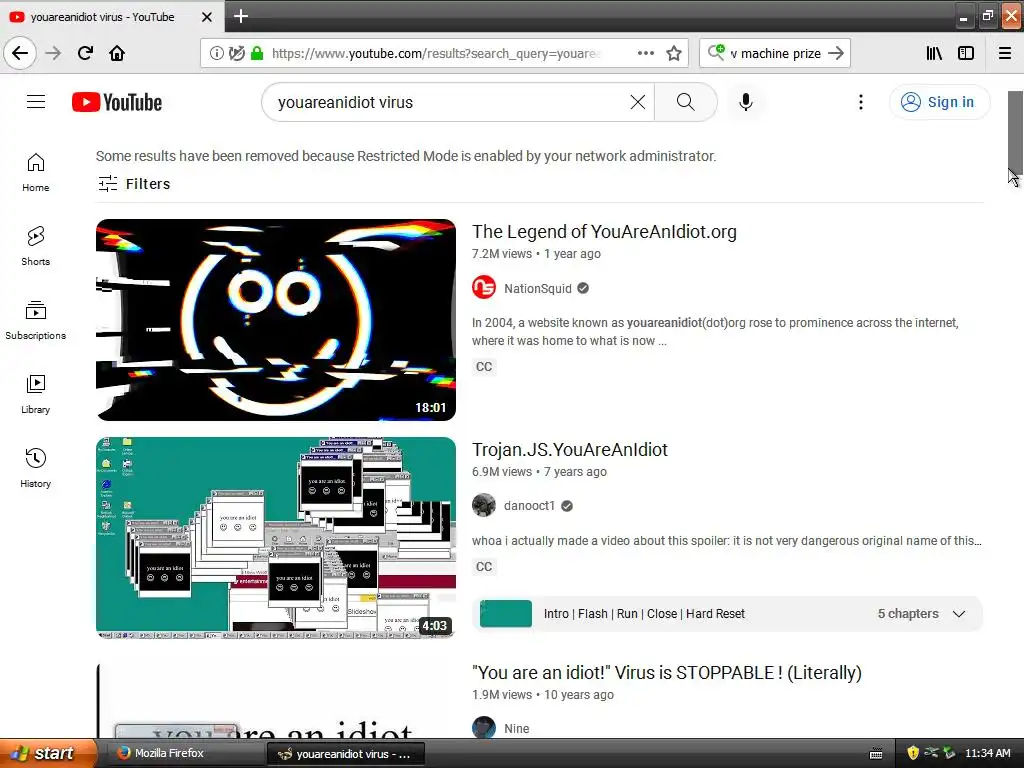This screenshot has height=768, width=1024.
Task: Open "You are an idiot!" Virus is STOPPABLE title
Action: tap(667, 673)
